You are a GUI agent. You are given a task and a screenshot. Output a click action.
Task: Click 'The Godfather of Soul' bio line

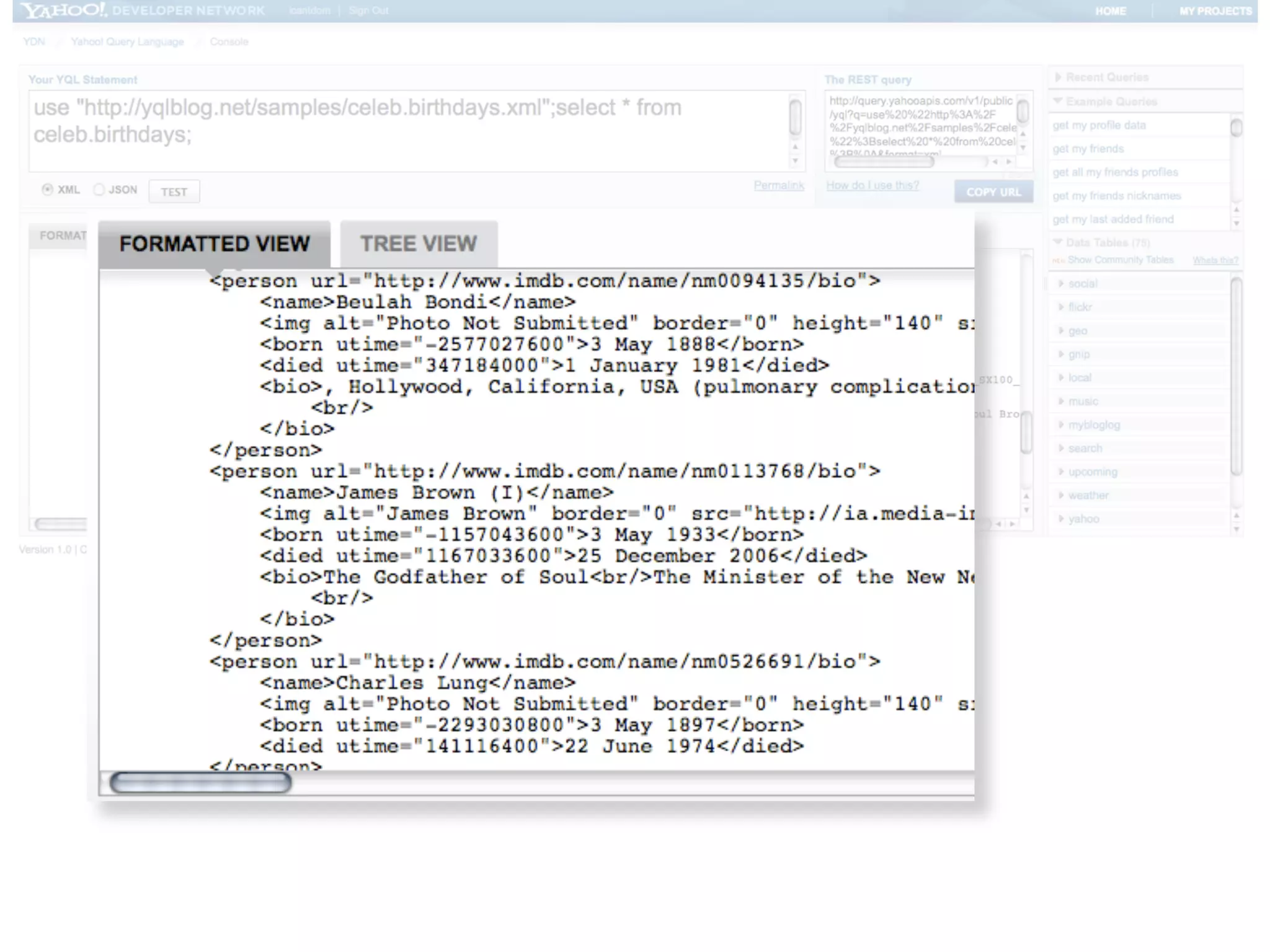point(617,577)
